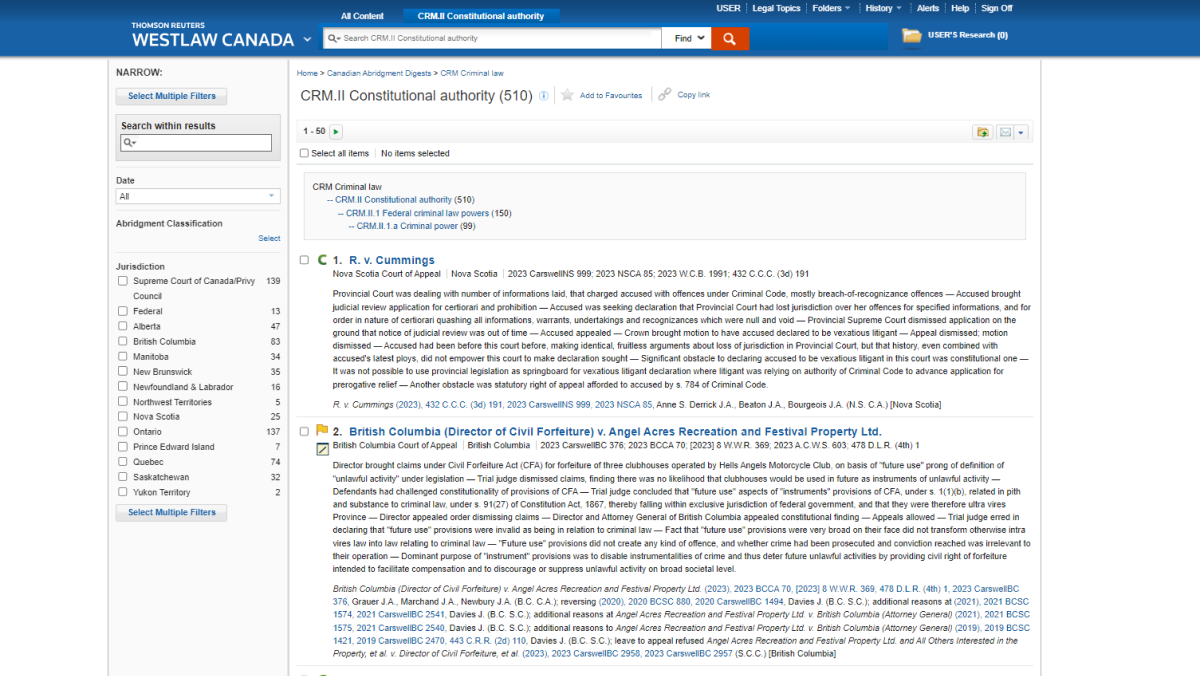
Task: Open the Date filter dropdown
Action: [197, 195]
